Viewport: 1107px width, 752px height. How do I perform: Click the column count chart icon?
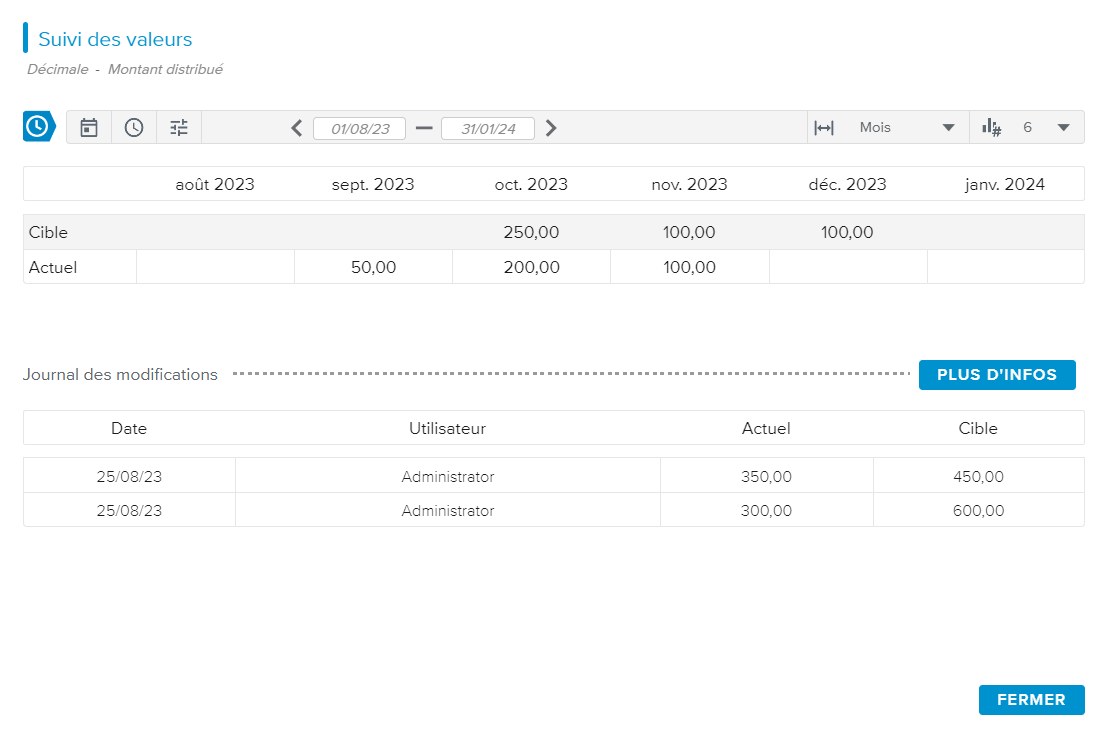point(991,128)
